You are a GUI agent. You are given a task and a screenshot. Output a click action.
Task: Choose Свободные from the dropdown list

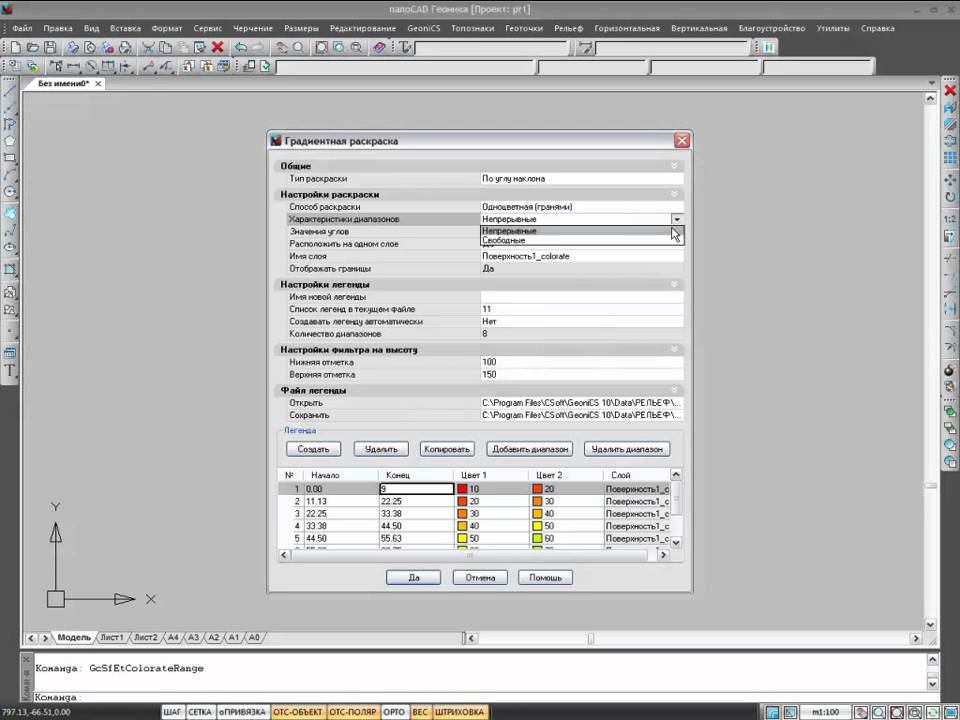click(582, 241)
